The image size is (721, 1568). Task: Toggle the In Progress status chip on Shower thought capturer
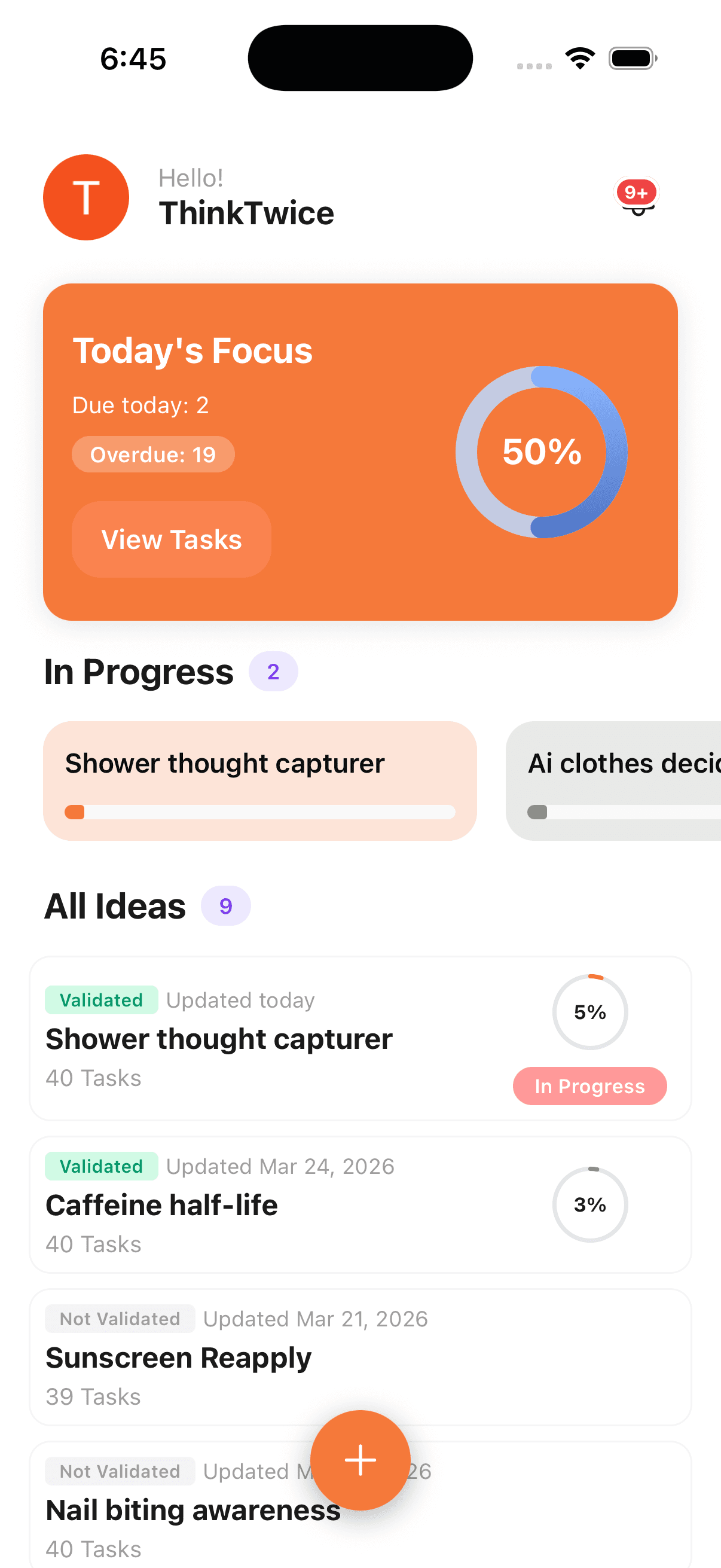pyautogui.click(x=589, y=1086)
